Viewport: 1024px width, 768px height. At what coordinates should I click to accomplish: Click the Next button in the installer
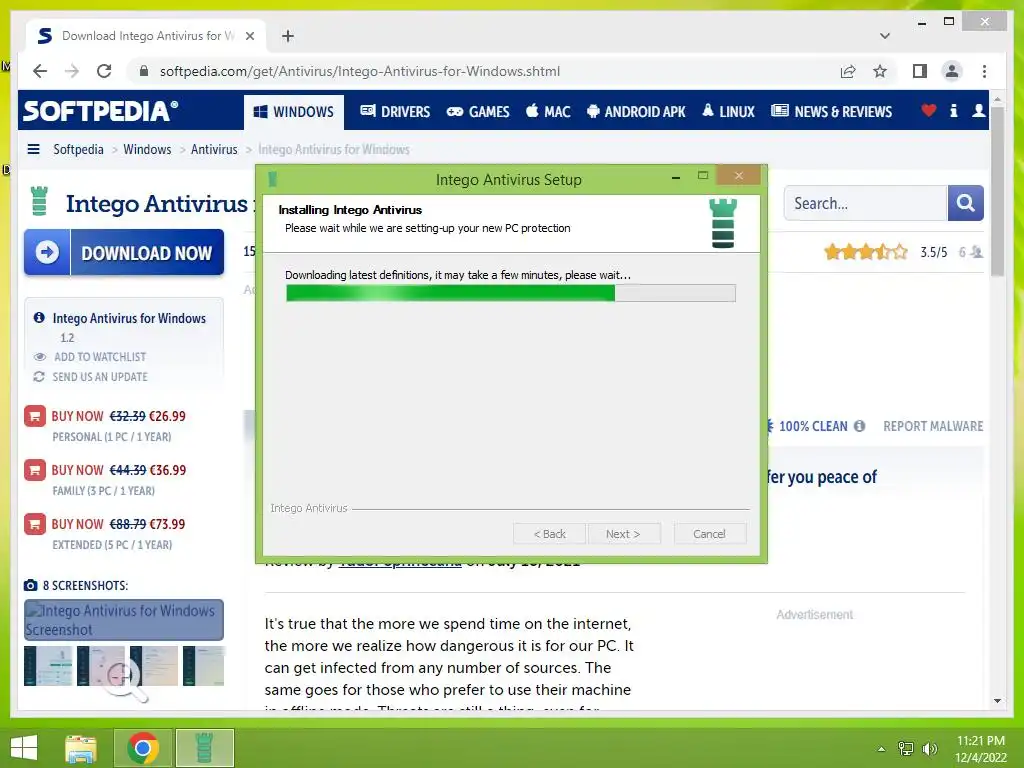623,534
